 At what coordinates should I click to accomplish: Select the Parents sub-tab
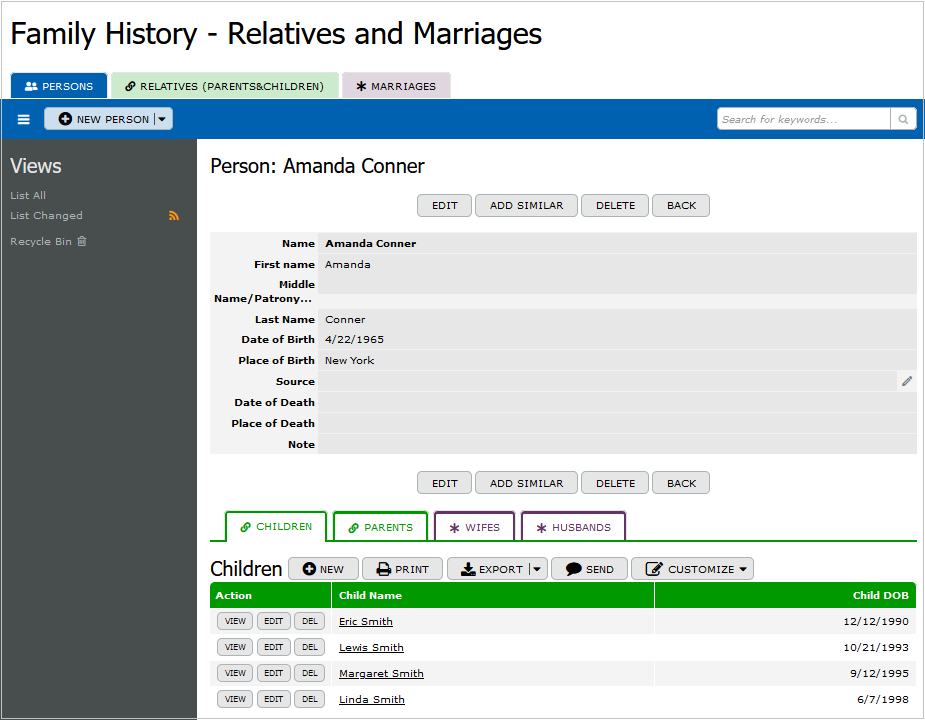pos(380,527)
